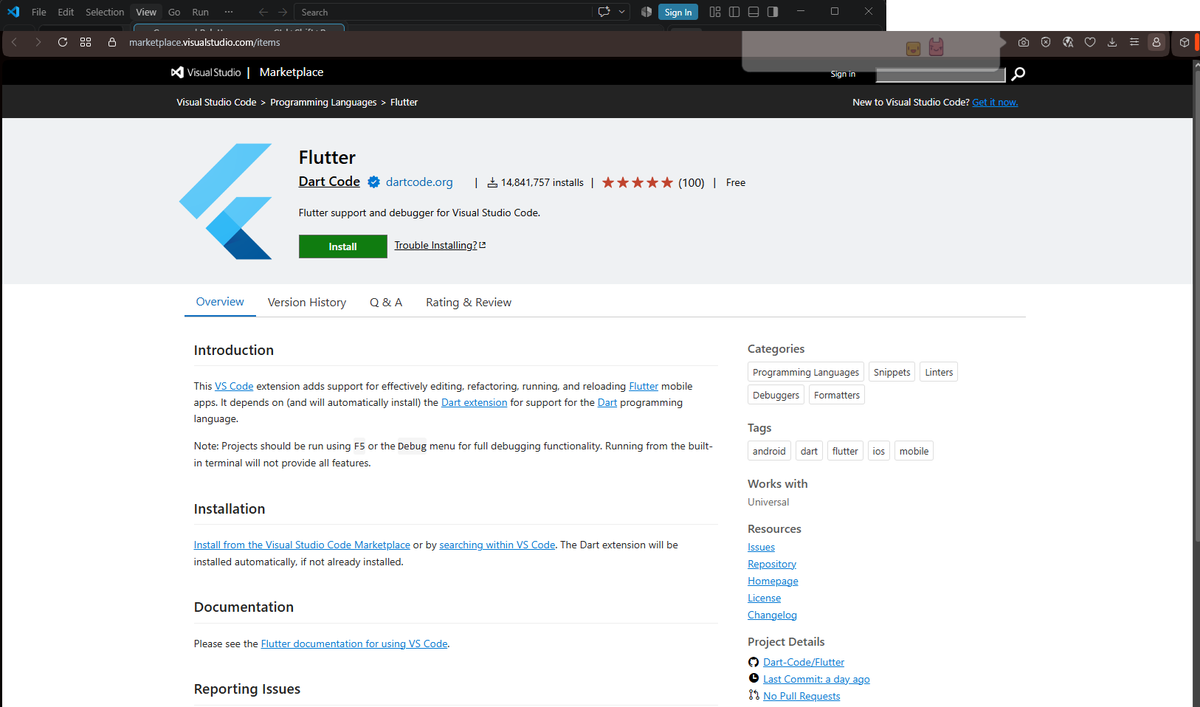Click the lock icon in address bar

(112, 43)
